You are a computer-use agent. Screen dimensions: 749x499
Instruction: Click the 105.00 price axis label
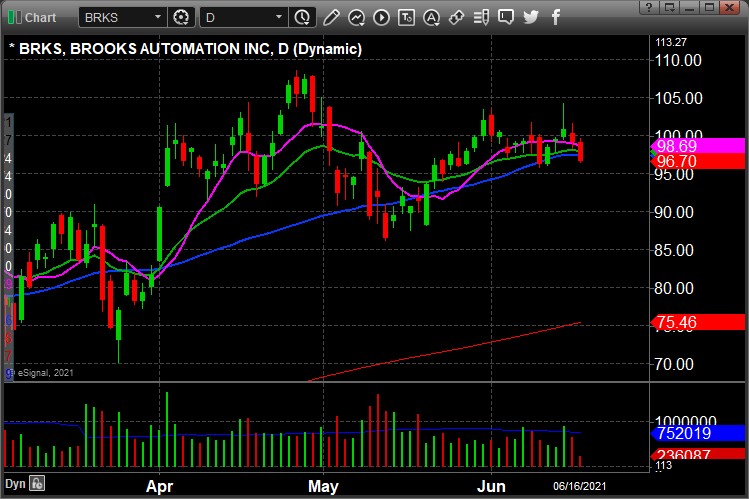tap(678, 98)
